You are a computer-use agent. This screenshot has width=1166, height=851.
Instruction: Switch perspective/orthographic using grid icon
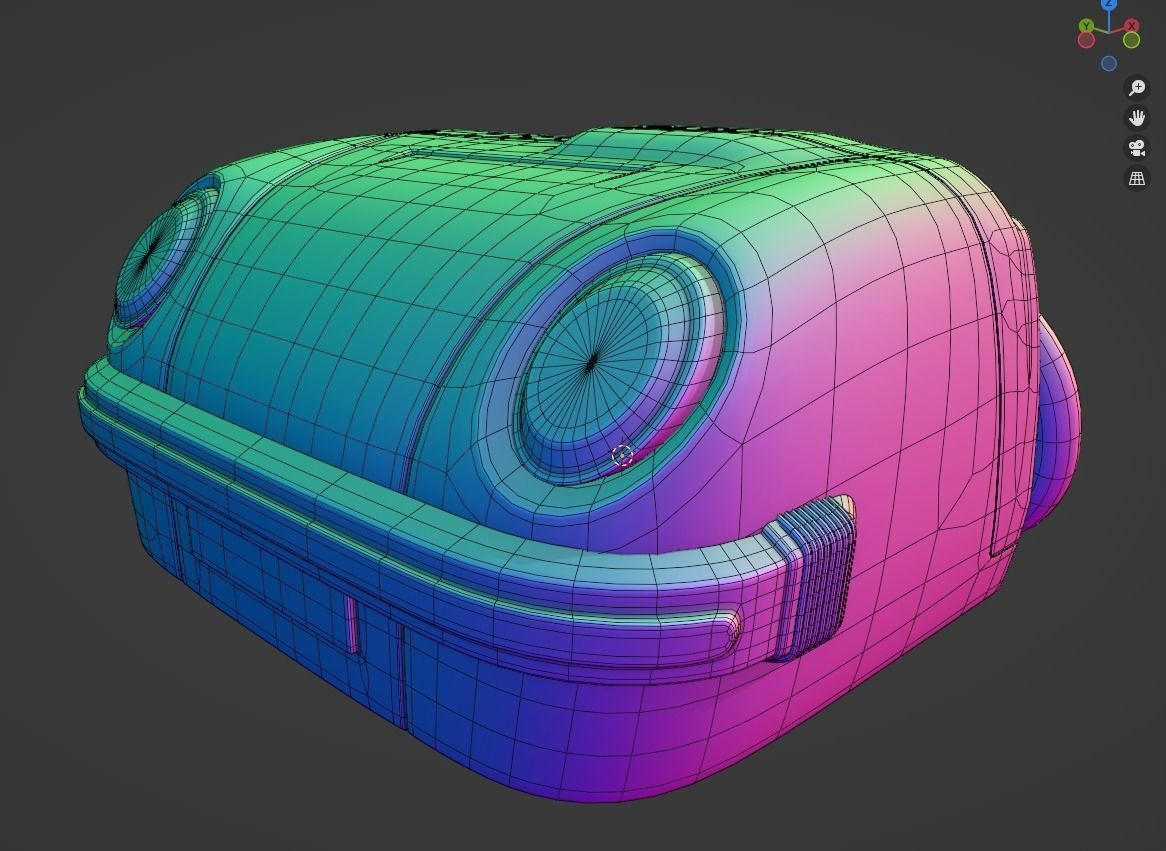click(x=1136, y=179)
